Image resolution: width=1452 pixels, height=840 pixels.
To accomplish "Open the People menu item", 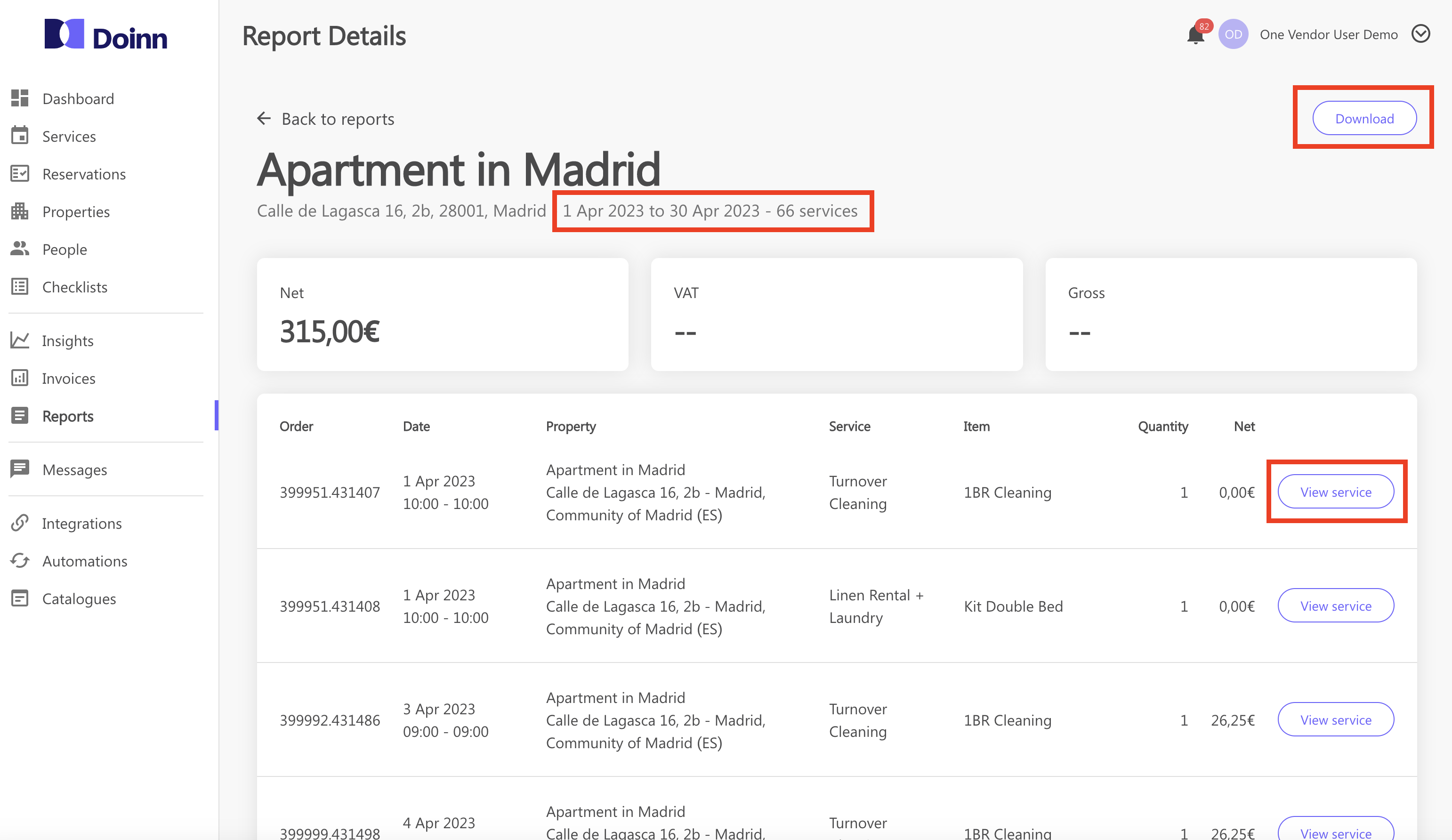I will click(65, 249).
